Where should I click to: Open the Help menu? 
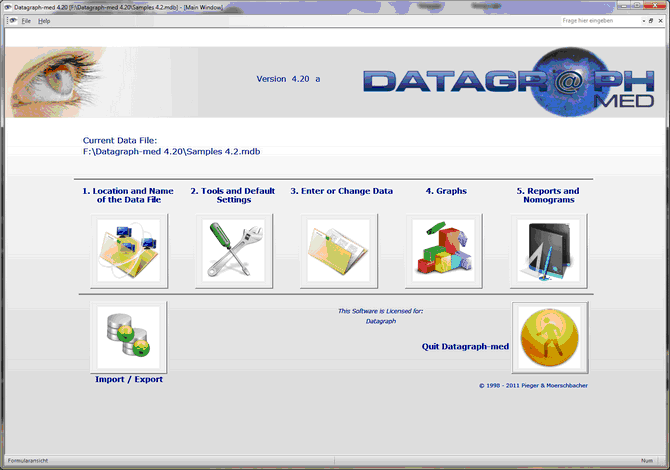click(x=44, y=21)
